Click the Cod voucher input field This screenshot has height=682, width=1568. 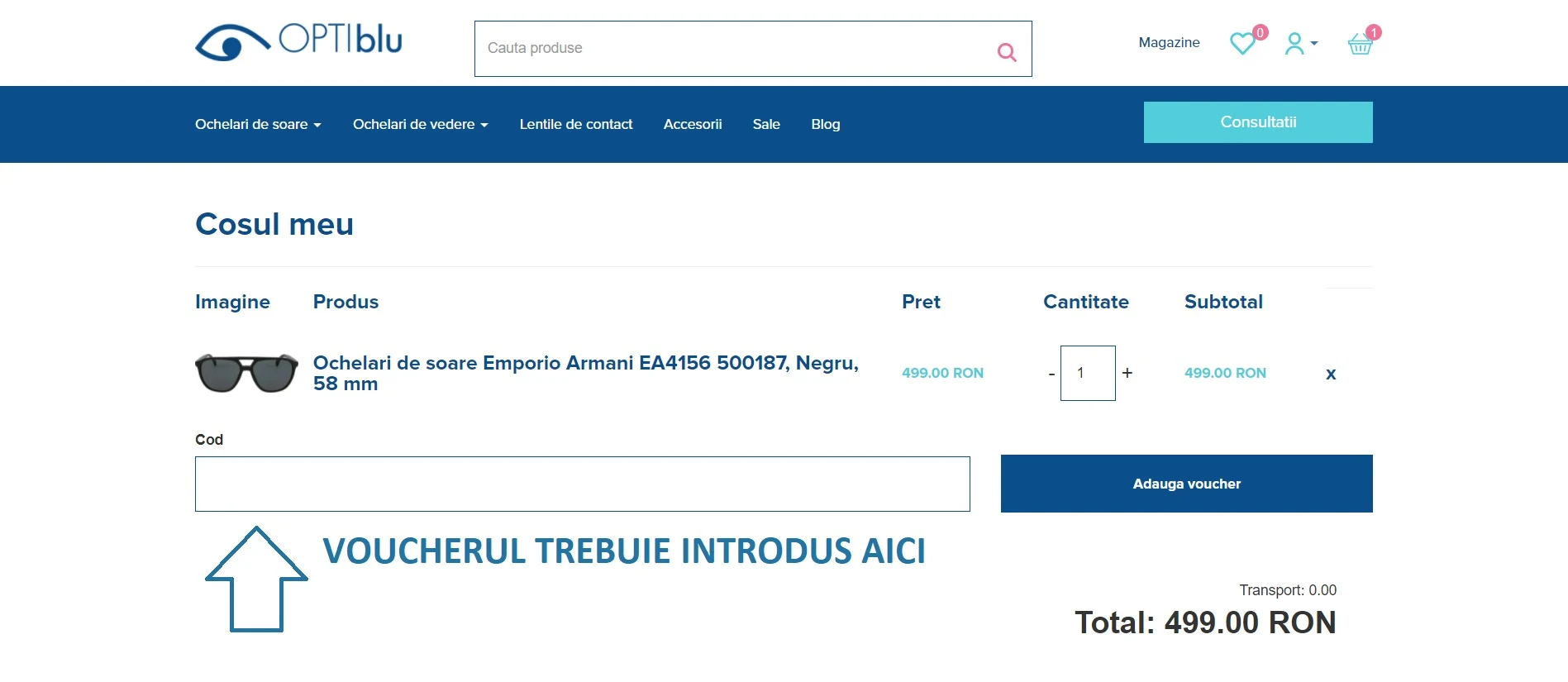(x=583, y=484)
